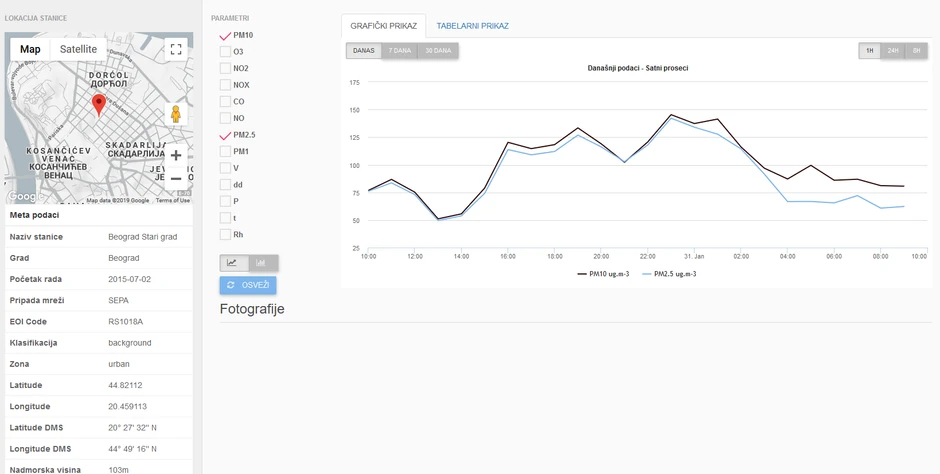940x474 pixels.
Task: Show data for 7 dana
Action: coord(400,51)
